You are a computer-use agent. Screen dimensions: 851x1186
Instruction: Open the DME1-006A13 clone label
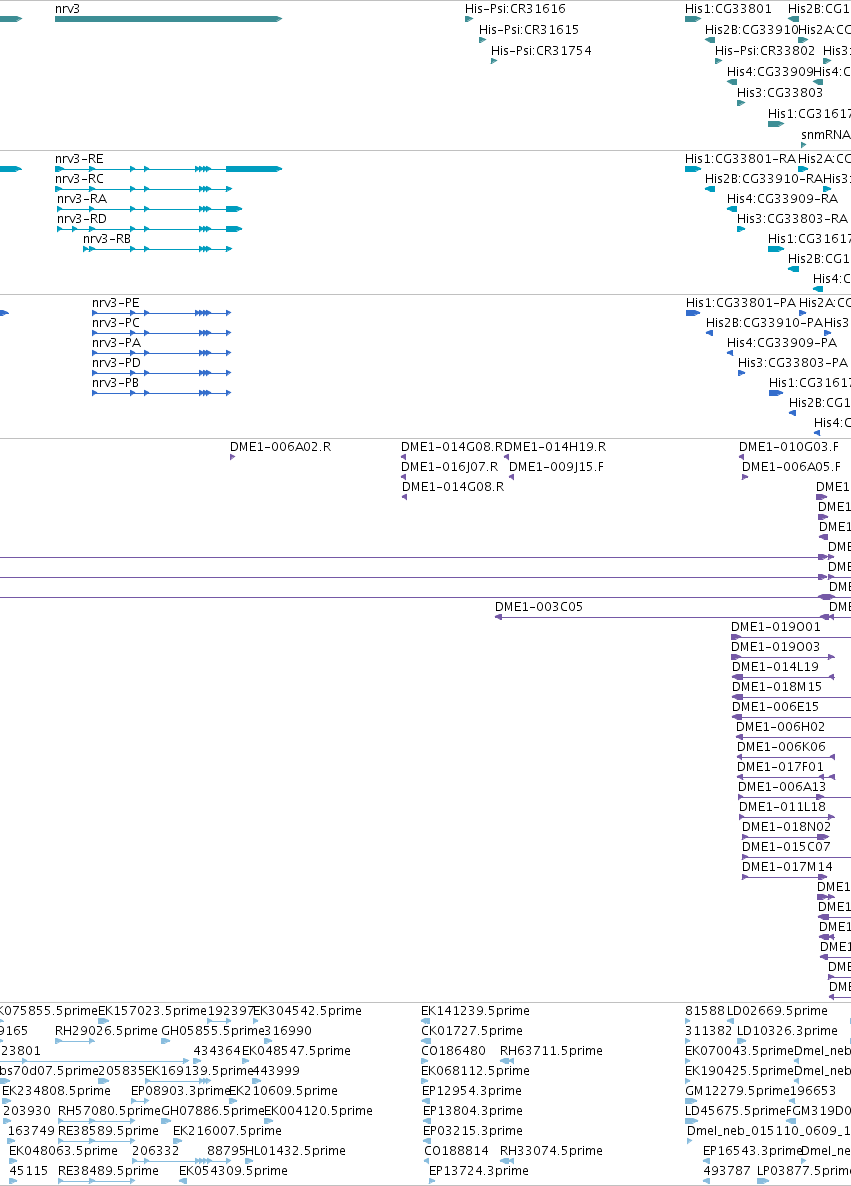click(782, 787)
